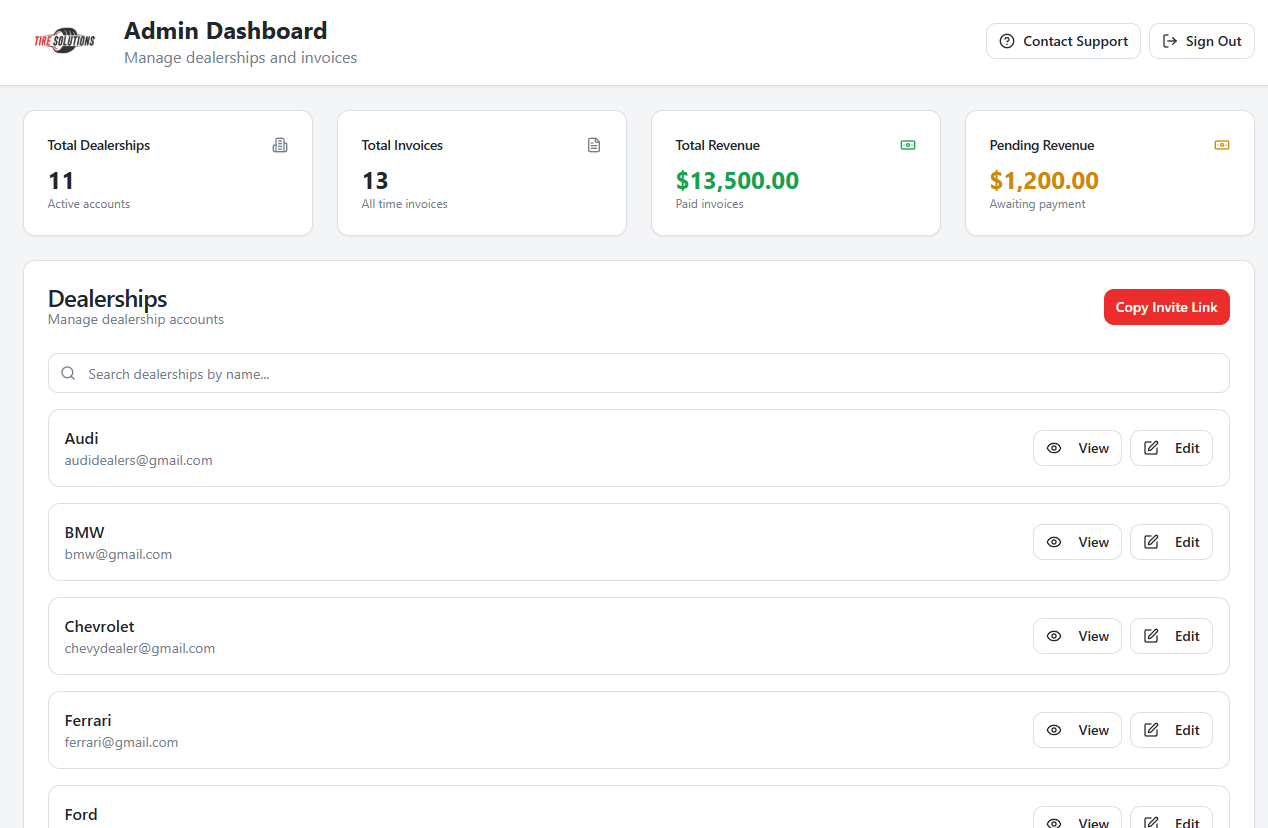The height and width of the screenshot is (828, 1268).
Task: Click the Tire Solutions logo
Action: pyautogui.click(x=65, y=41)
